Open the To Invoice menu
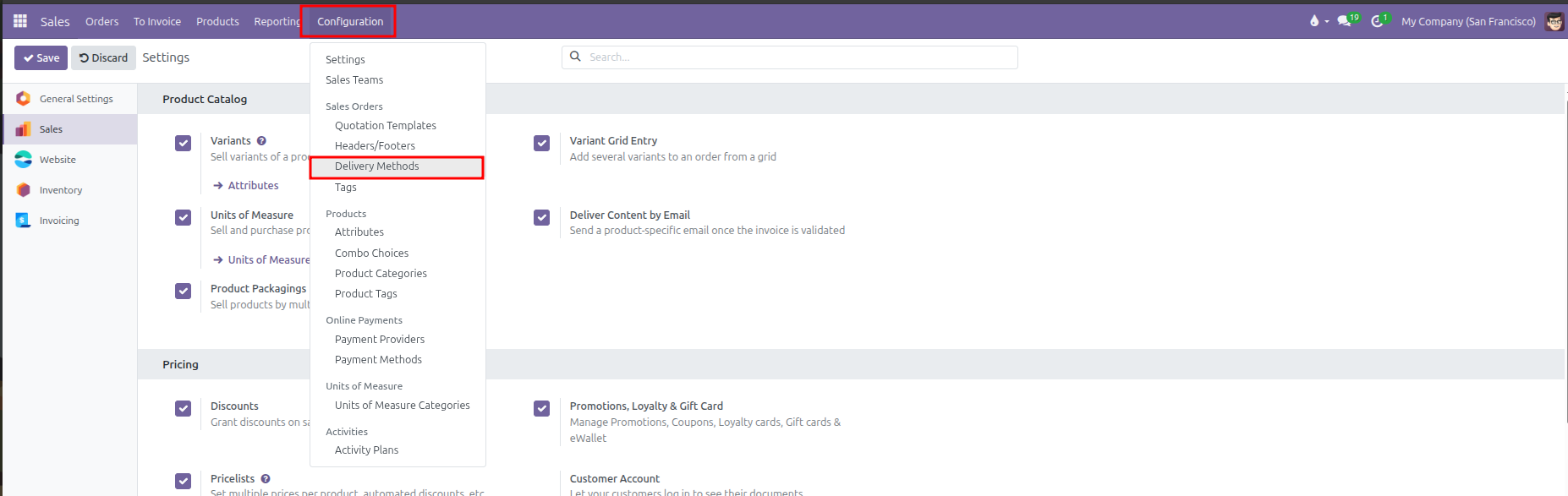Screen dimensions: 1568x496 point(157,21)
